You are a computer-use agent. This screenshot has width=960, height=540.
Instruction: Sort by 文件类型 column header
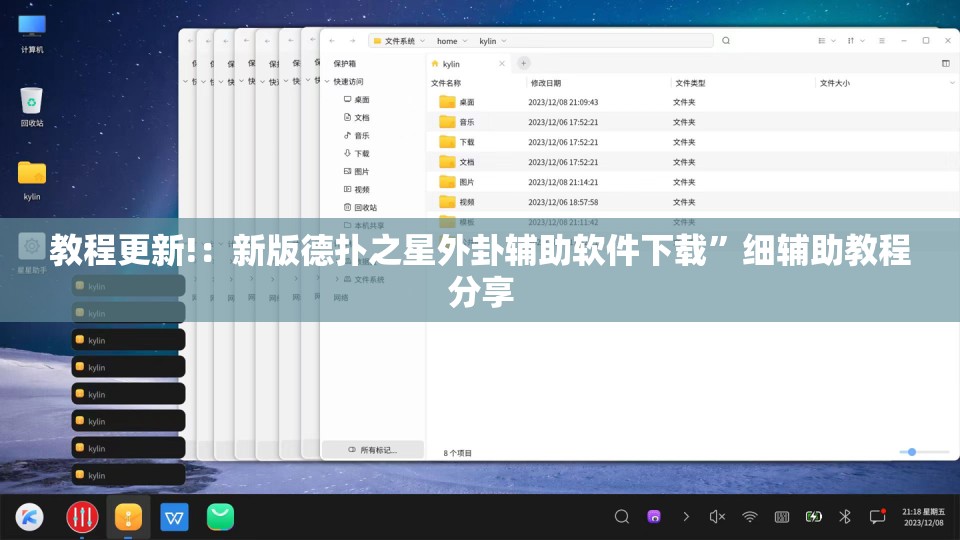[690, 83]
